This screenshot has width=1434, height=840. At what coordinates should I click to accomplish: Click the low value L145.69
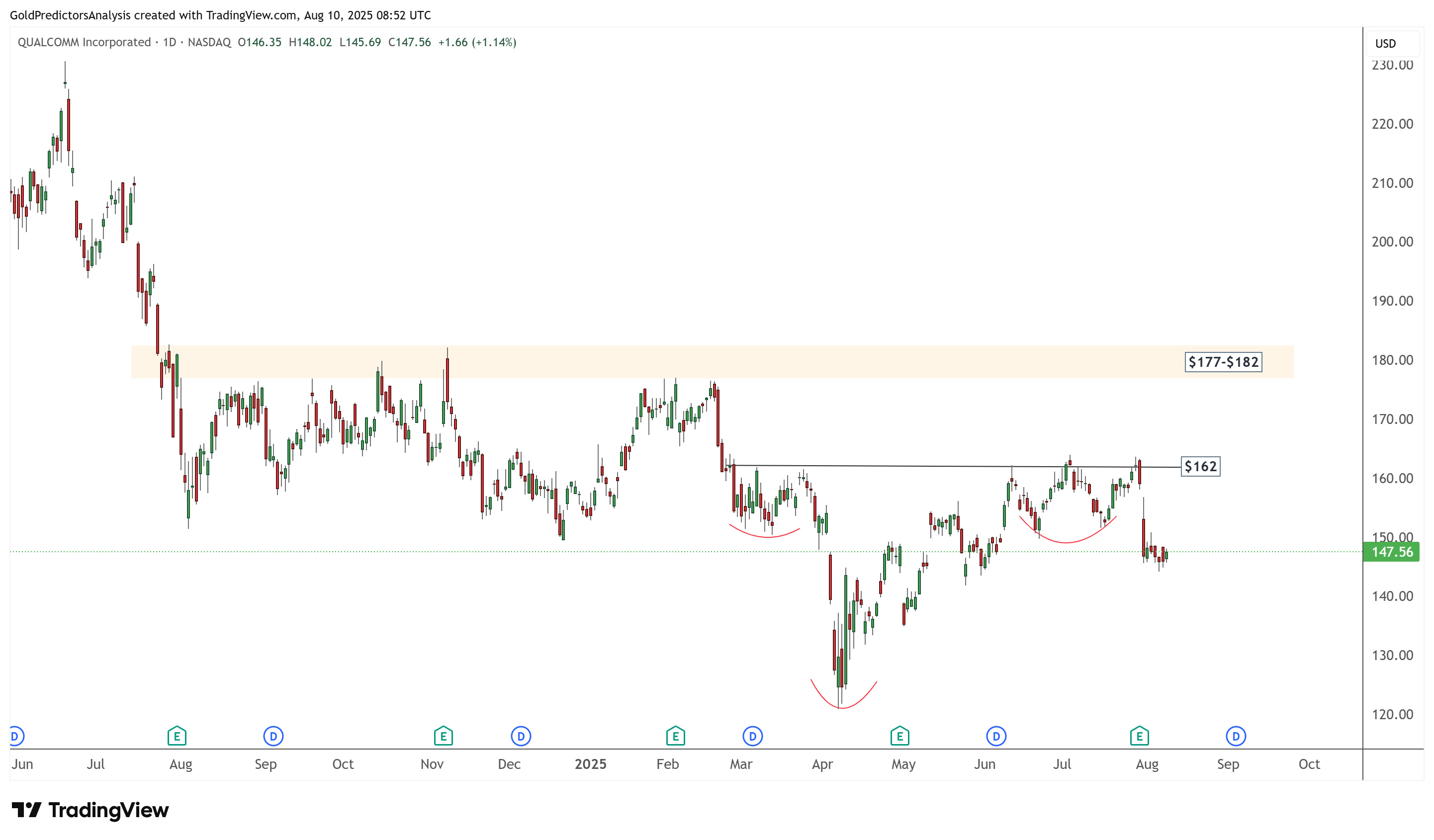(359, 42)
